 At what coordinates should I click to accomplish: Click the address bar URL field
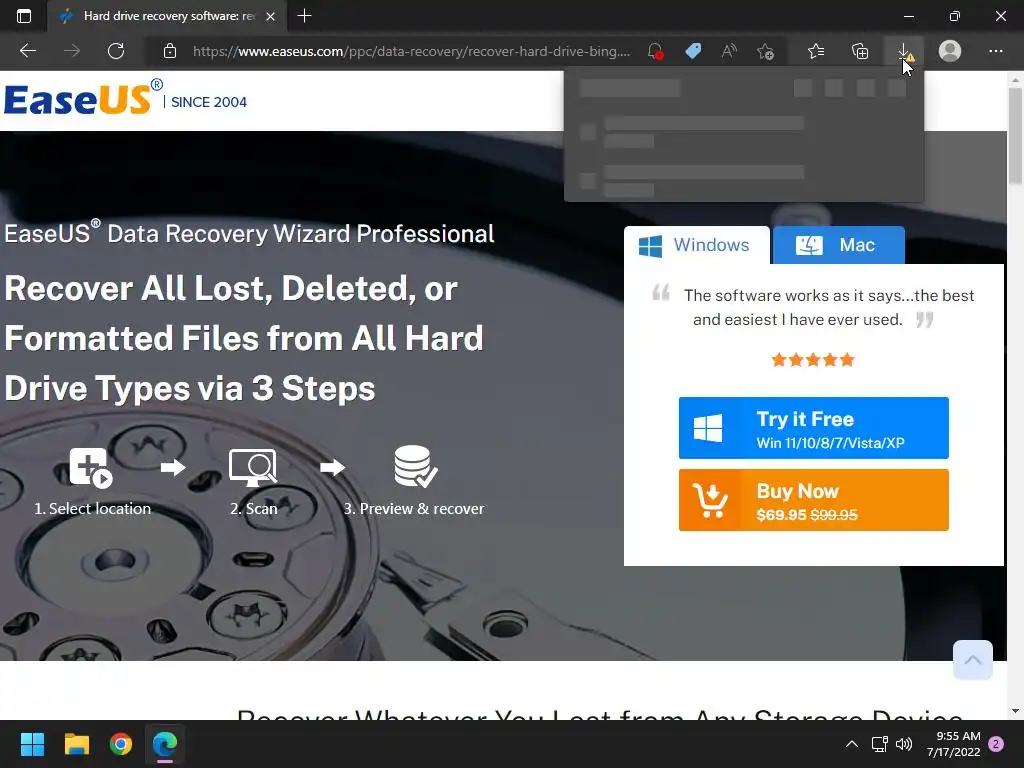[x=411, y=51]
